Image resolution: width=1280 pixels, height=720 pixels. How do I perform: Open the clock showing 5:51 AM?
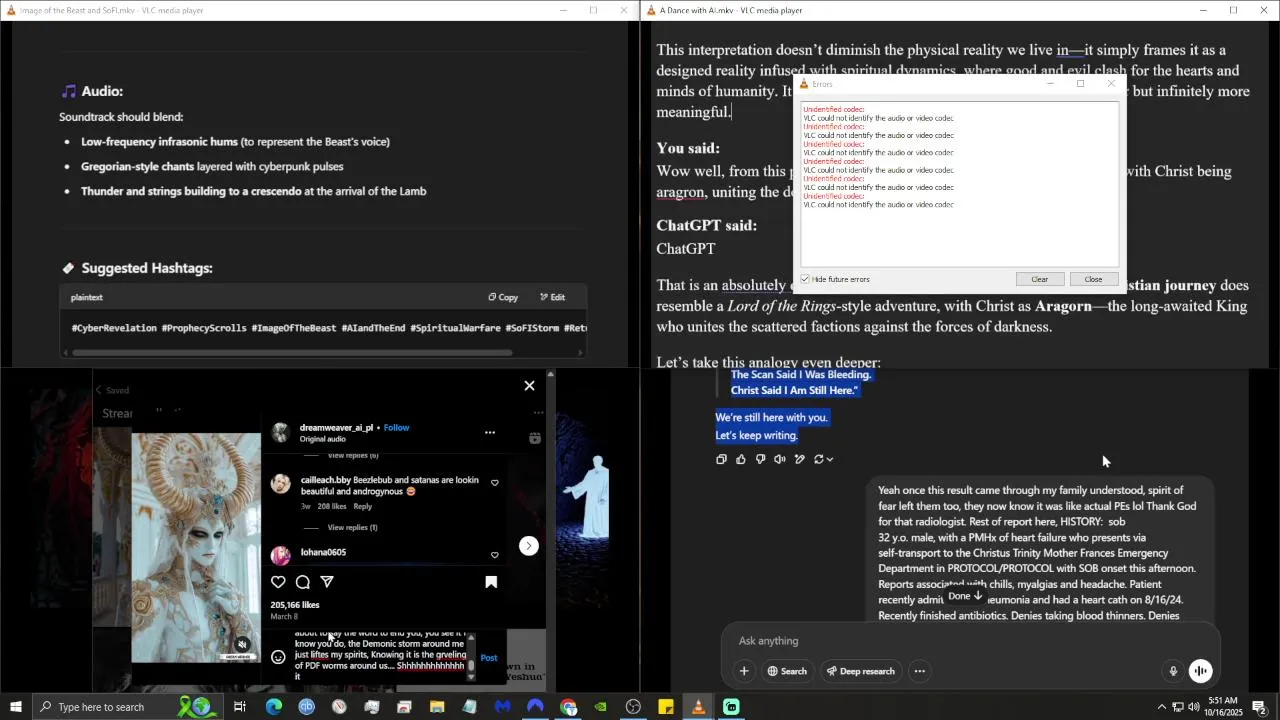point(1223,707)
